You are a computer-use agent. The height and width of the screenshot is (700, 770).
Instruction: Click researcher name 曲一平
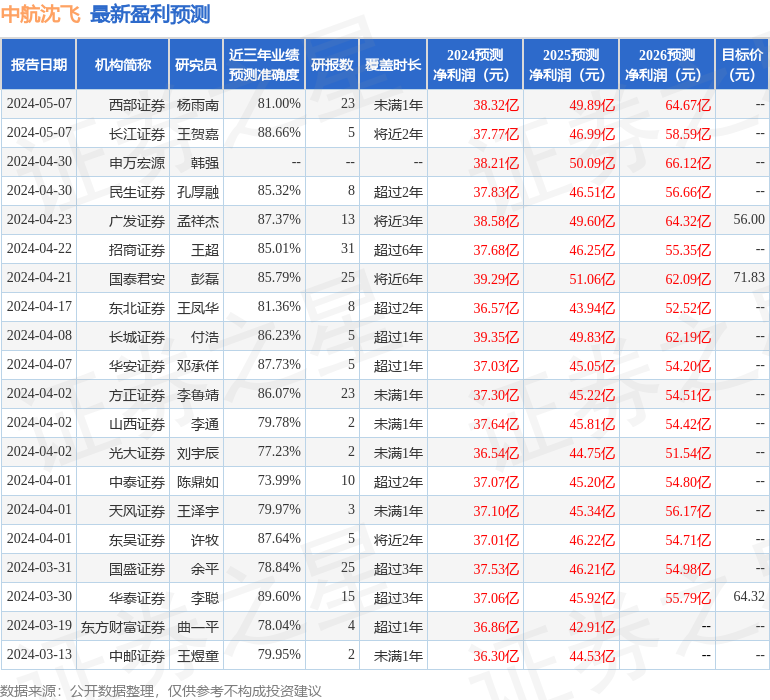pos(198,627)
